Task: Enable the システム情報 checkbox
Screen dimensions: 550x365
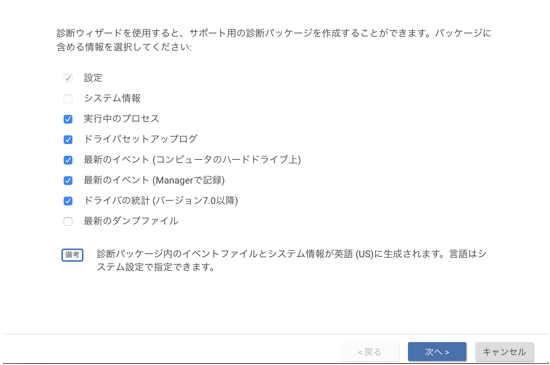Action: tap(68, 99)
